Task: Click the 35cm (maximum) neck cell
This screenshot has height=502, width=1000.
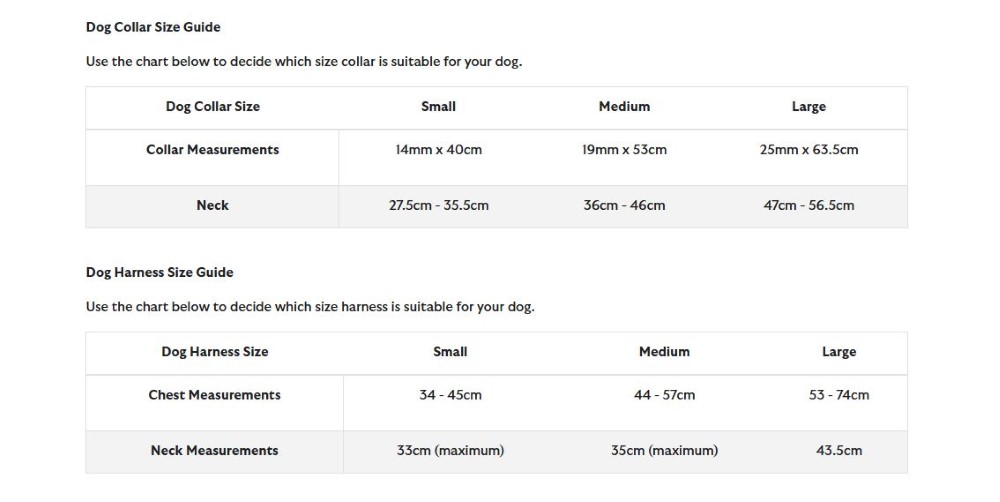Action: tap(665, 450)
